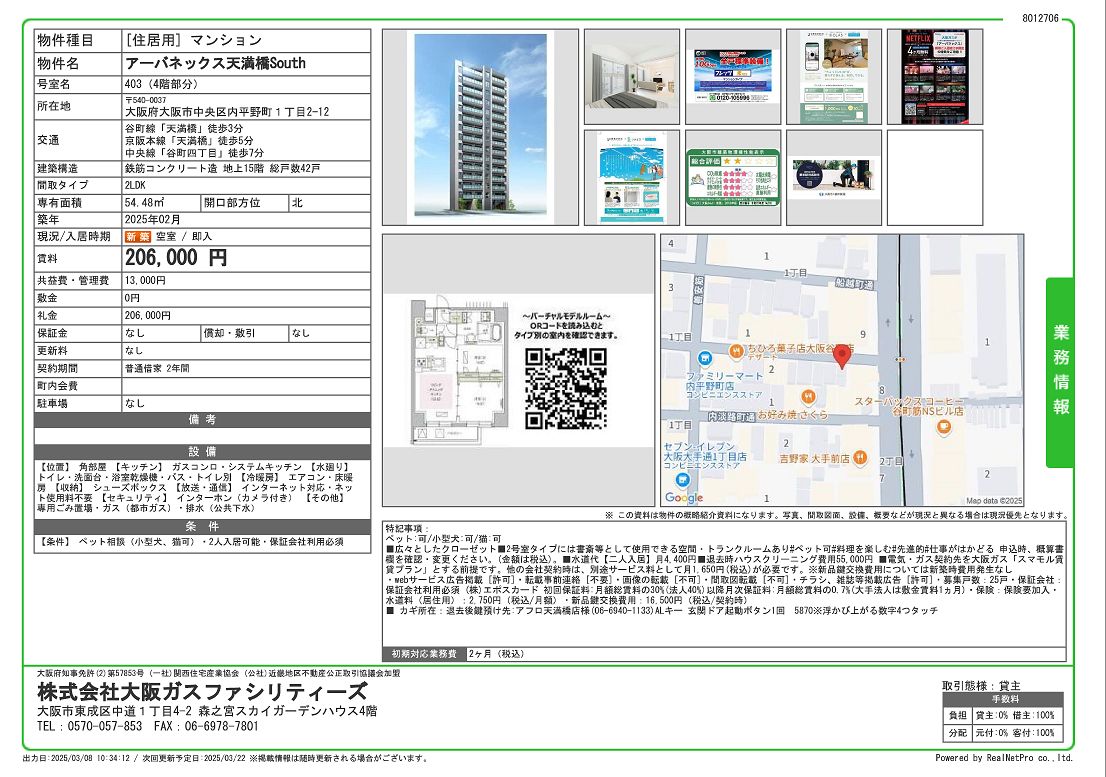Click the property name アーバネックス天満橋South
This screenshot has height=777, width=1106.
tap(216, 63)
